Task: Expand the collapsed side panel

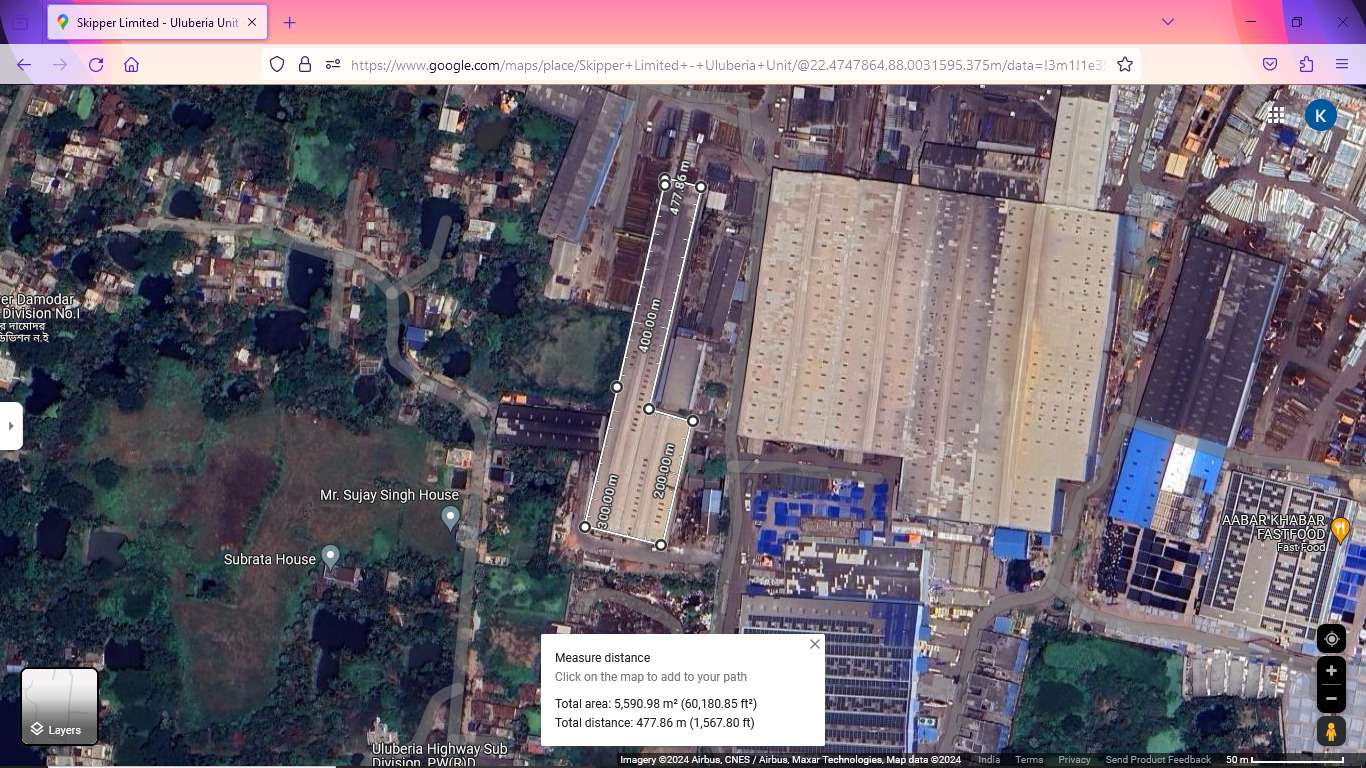Action: 11,426
